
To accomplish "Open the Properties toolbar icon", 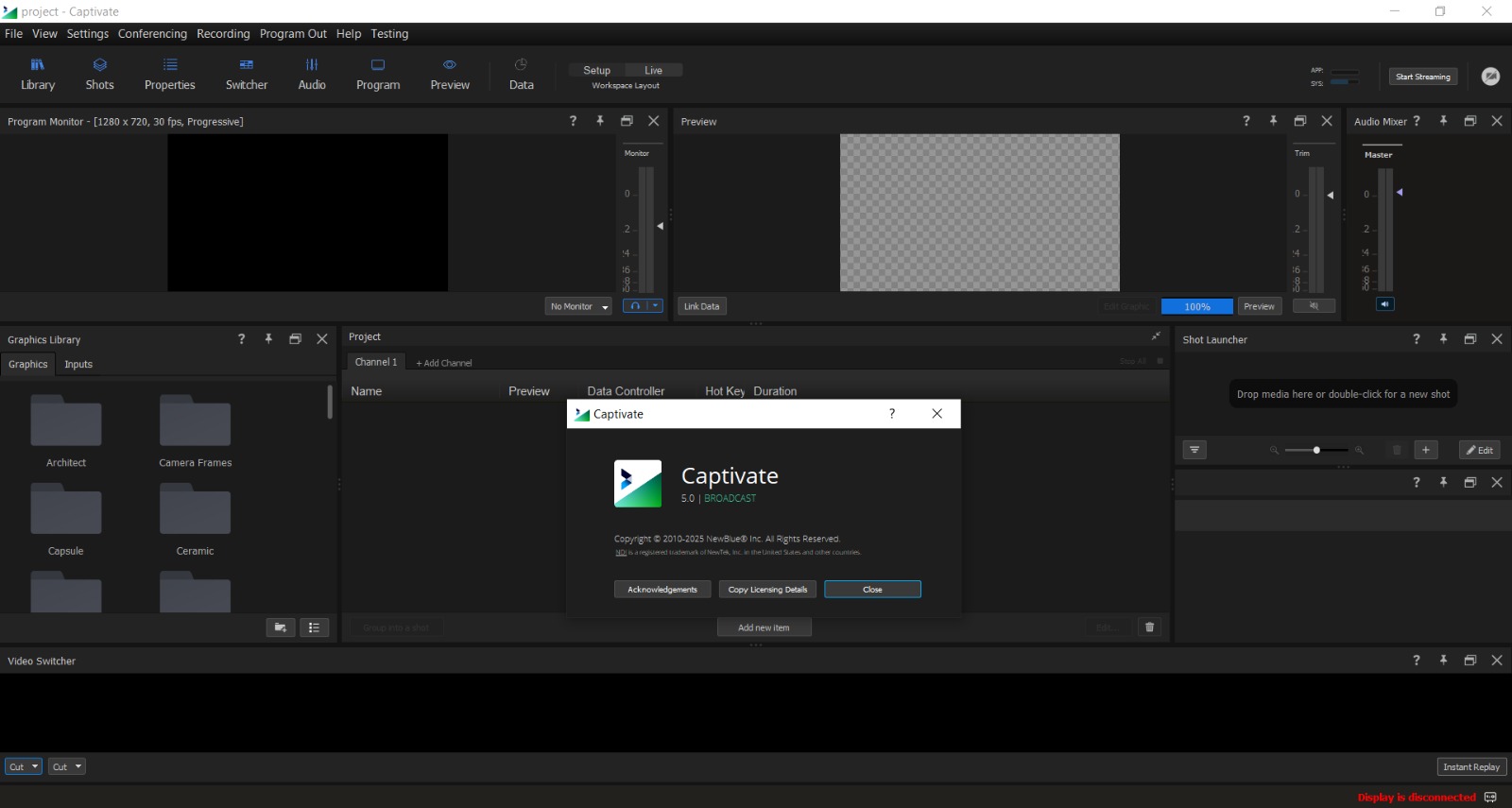I will (x=170, y=74).
